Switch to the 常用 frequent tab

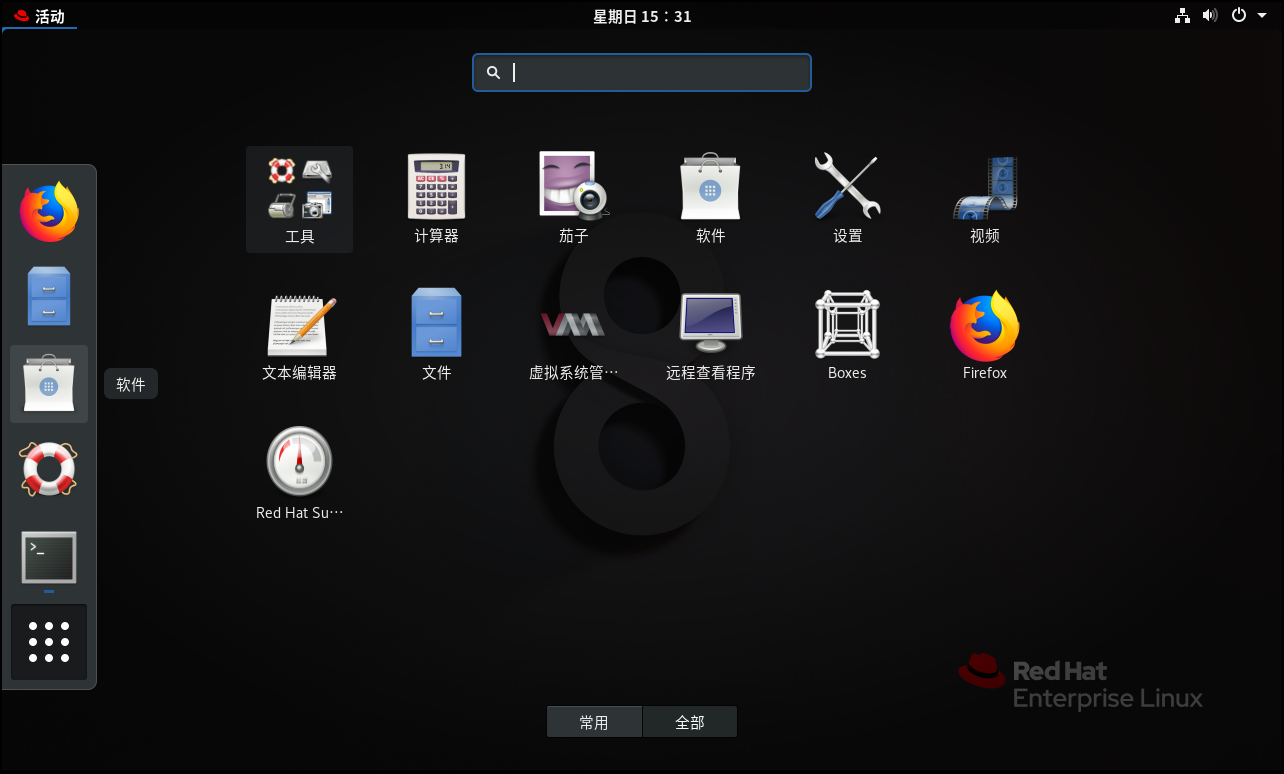click(594, 722)
